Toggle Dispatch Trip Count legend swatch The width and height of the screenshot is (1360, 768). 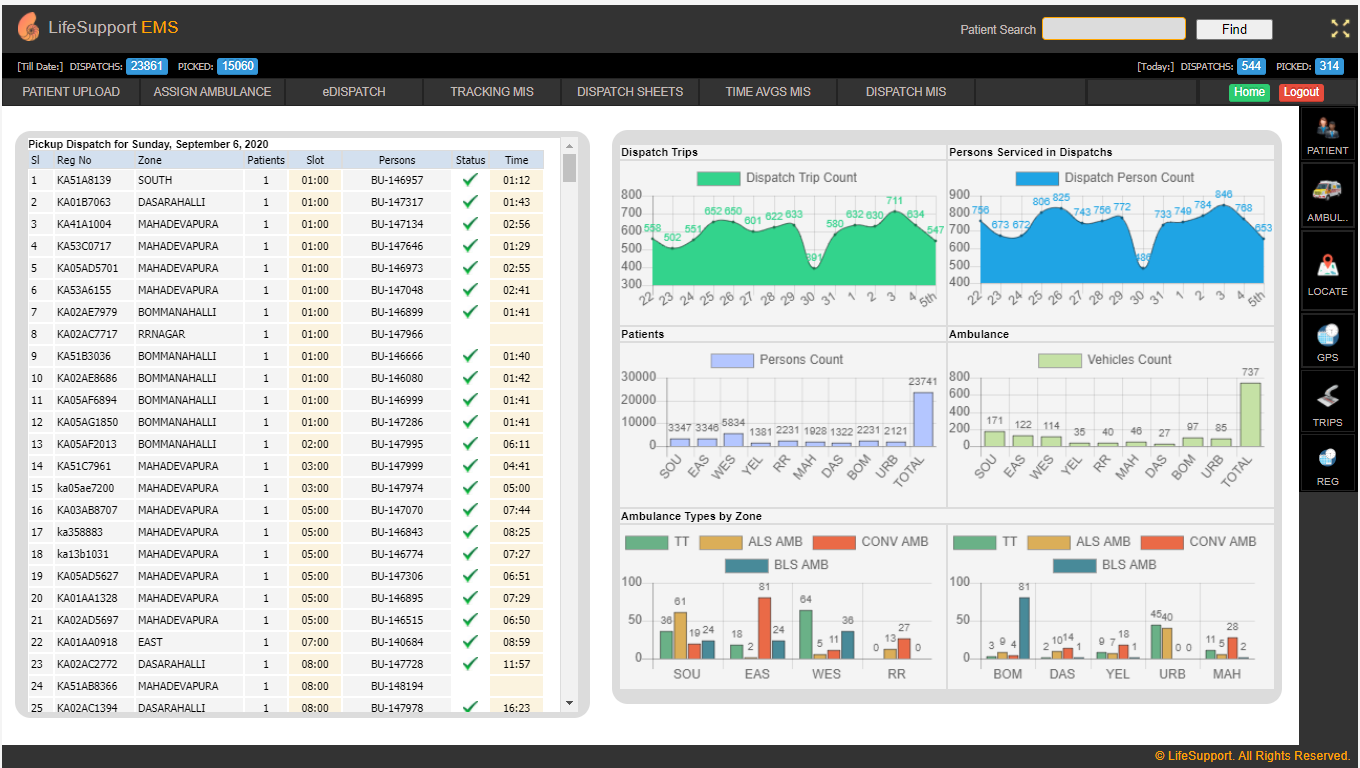coord(718,178)
